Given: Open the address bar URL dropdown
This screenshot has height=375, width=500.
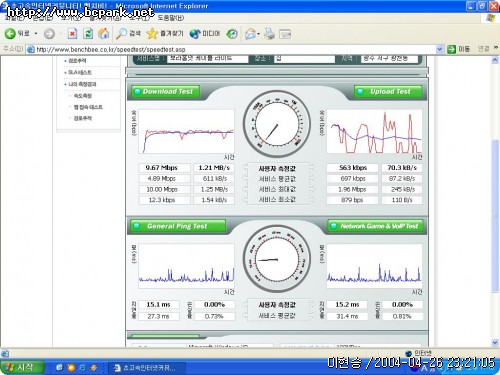Looking at the screenshot, I should 440,49.
